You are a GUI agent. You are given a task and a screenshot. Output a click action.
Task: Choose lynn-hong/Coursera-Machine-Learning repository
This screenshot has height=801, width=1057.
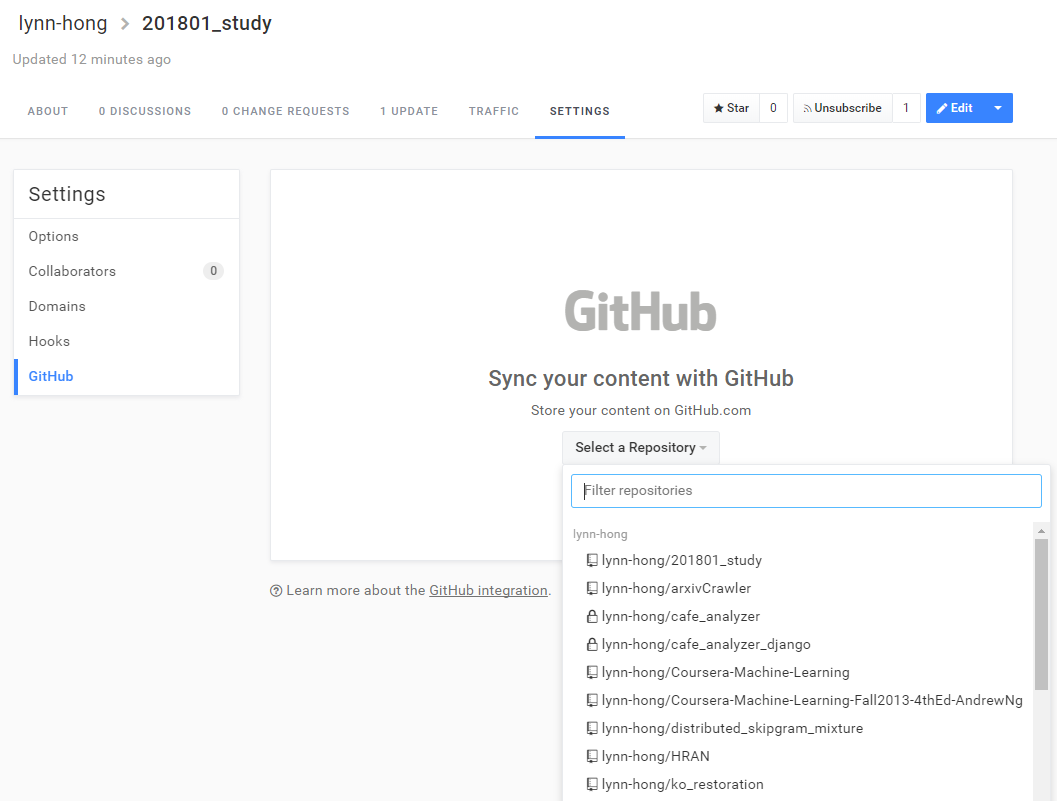pos(725,672)
